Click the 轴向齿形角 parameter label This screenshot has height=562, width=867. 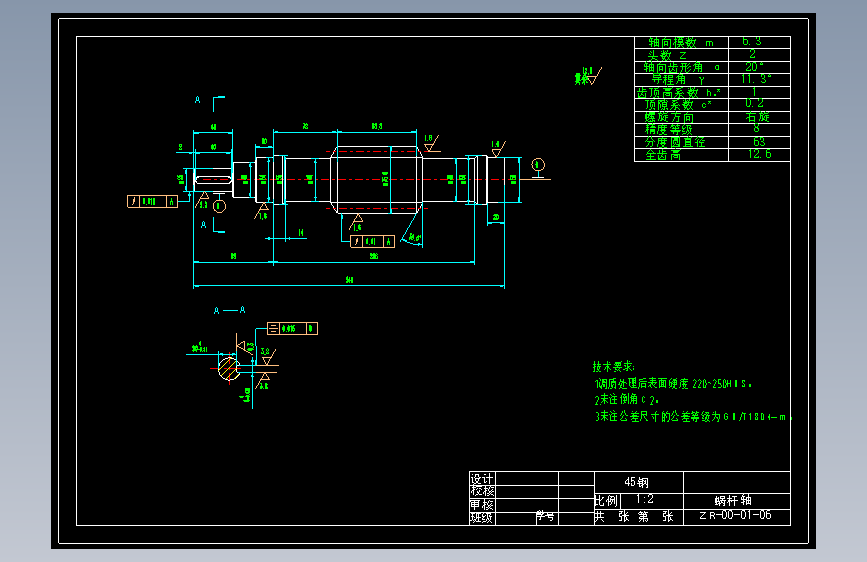point(673,67)
